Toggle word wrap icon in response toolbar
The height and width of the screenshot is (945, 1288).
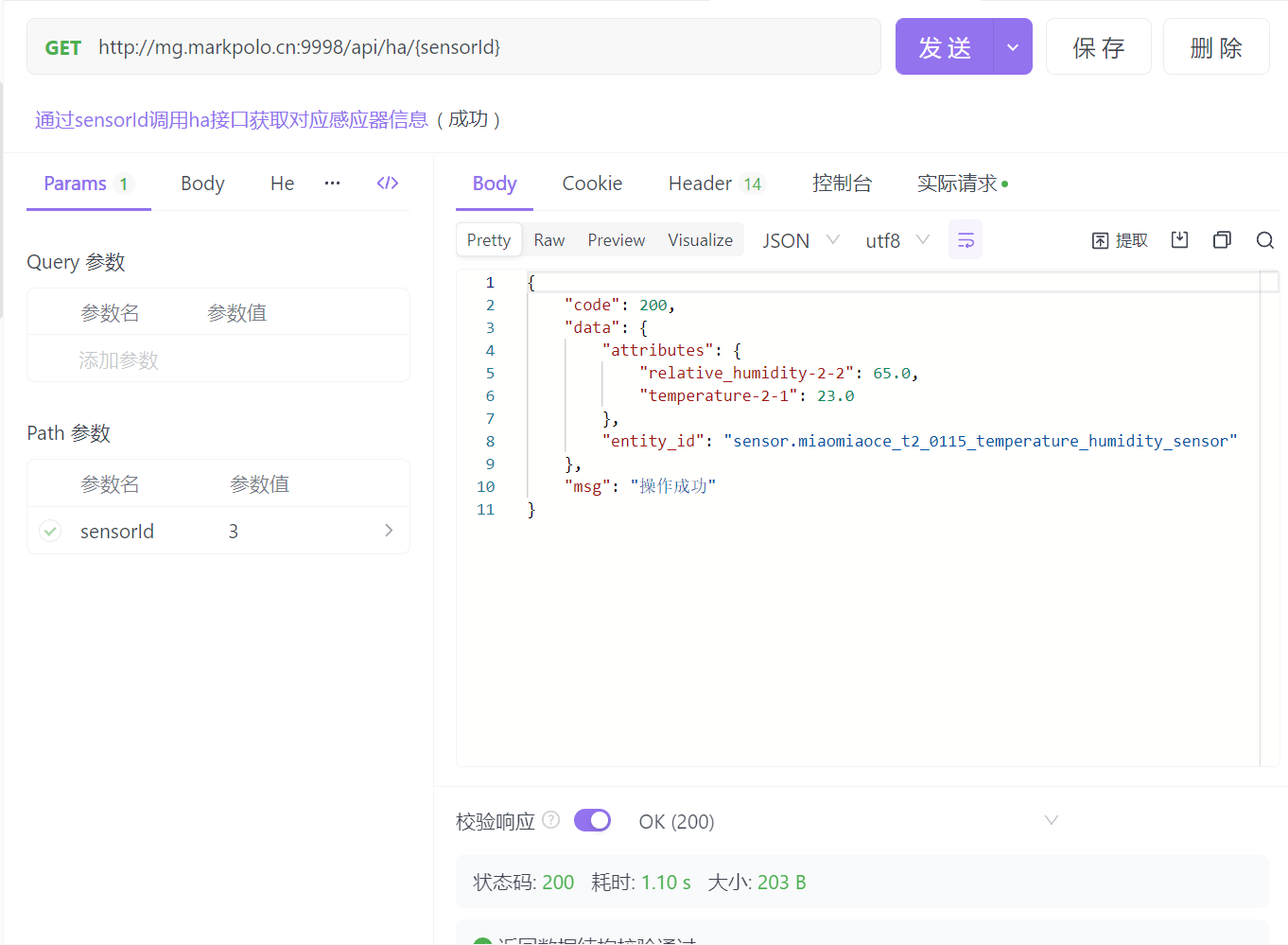click(x=965, y=240)
